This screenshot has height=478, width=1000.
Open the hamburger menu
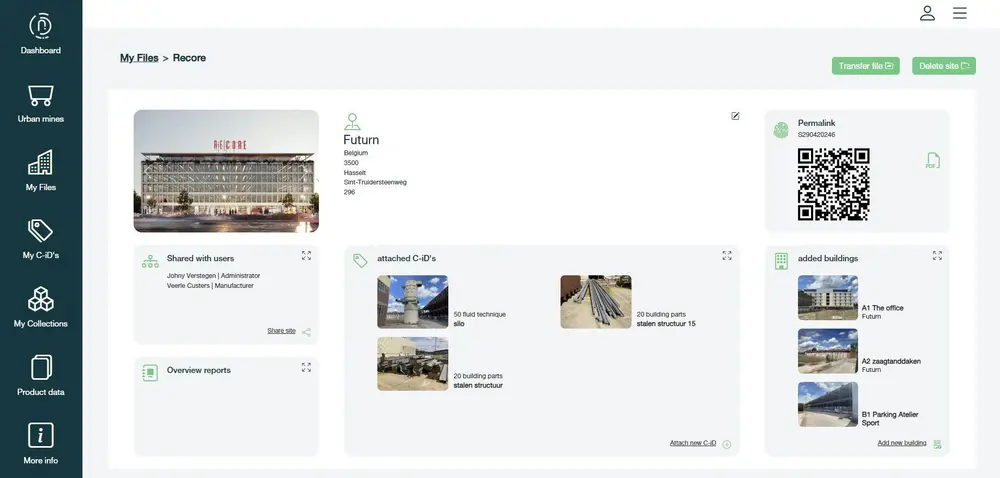pos(960,13)
